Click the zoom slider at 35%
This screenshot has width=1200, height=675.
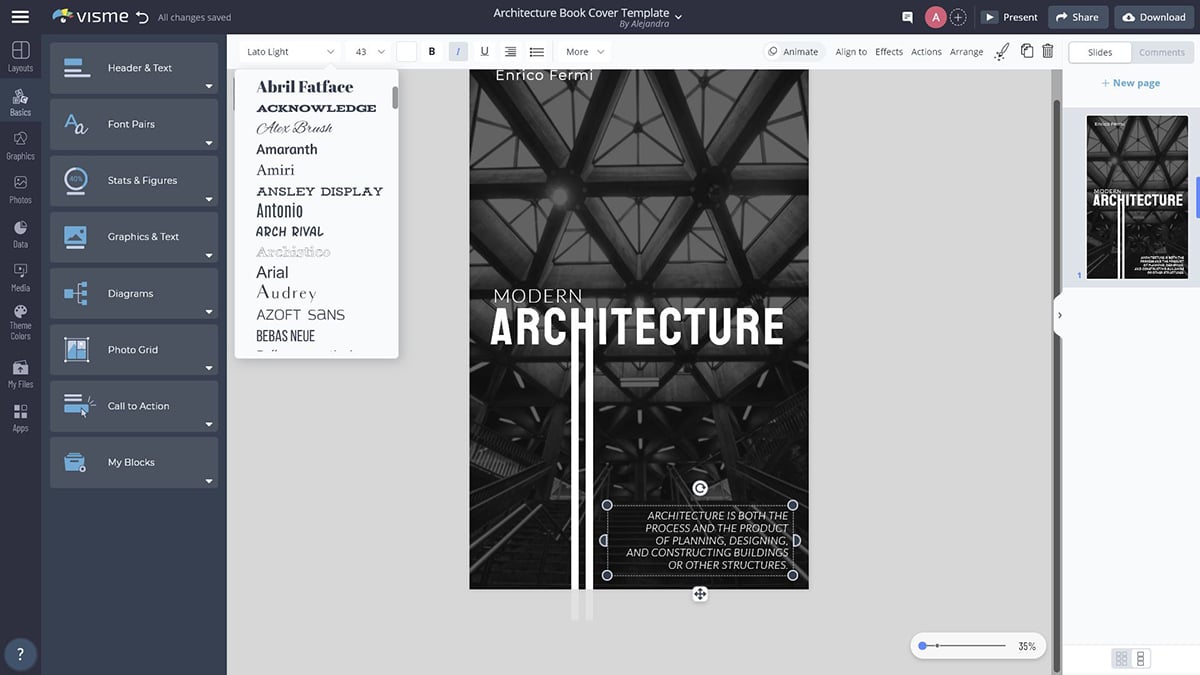click(922, 646)
